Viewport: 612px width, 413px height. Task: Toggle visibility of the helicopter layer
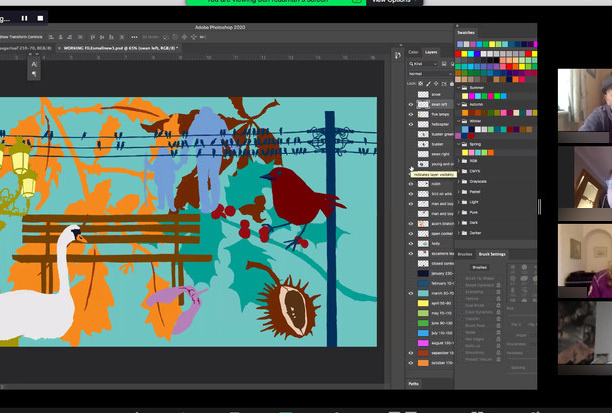[x=411, y=125]
